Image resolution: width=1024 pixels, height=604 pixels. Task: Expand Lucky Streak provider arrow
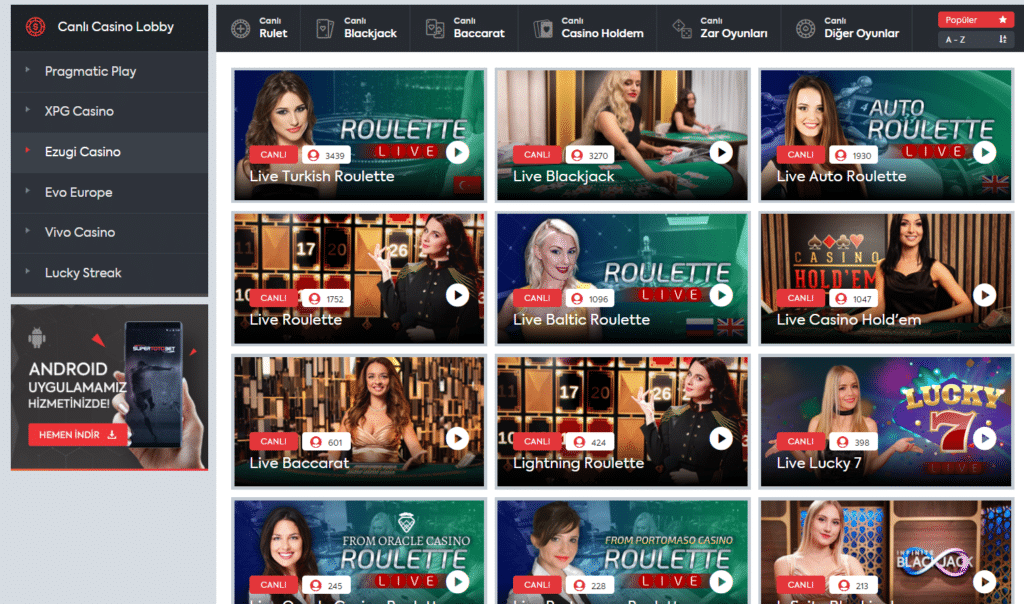click(27, 271)
